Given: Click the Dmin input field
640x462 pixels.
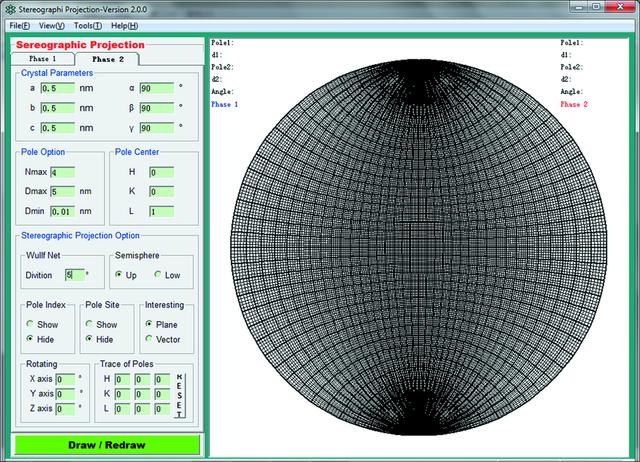Looking at the screenshot, I should (63, 211).
